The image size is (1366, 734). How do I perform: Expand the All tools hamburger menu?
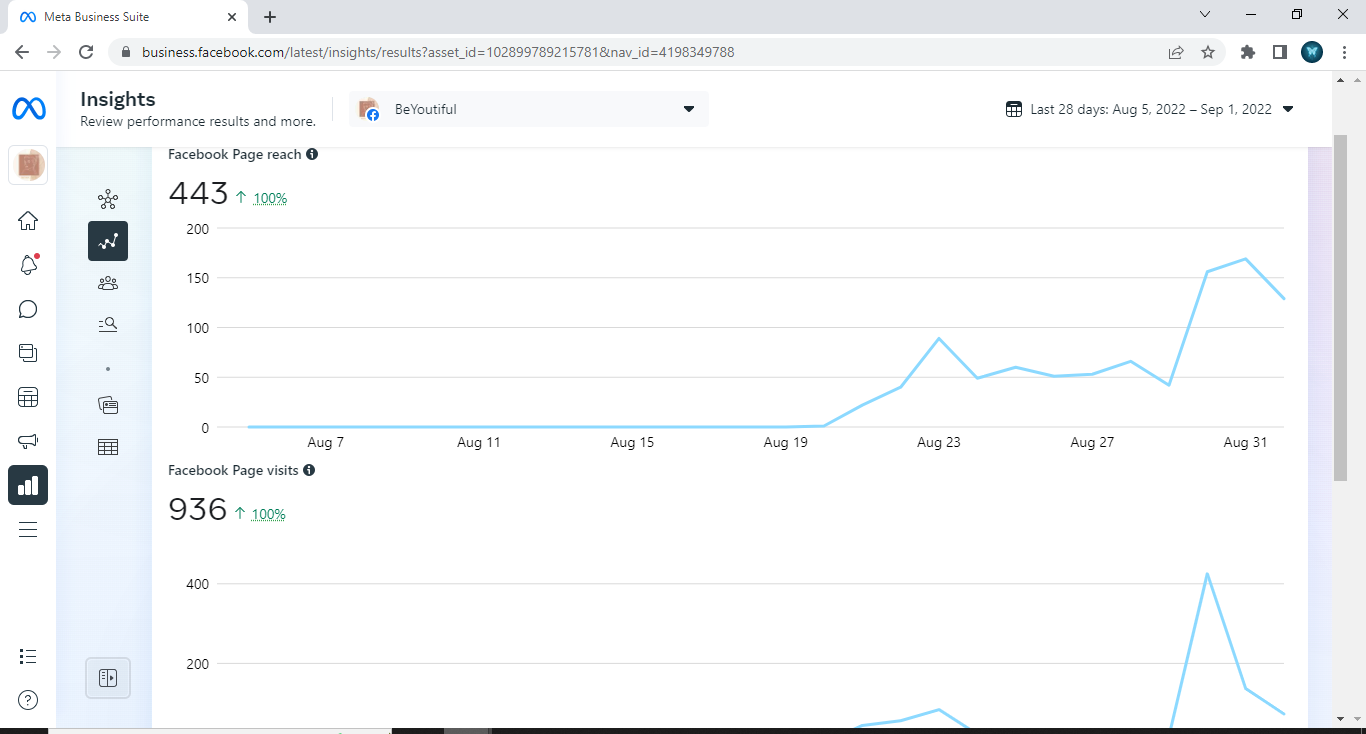pyautogui.click(x=28, y=529)
